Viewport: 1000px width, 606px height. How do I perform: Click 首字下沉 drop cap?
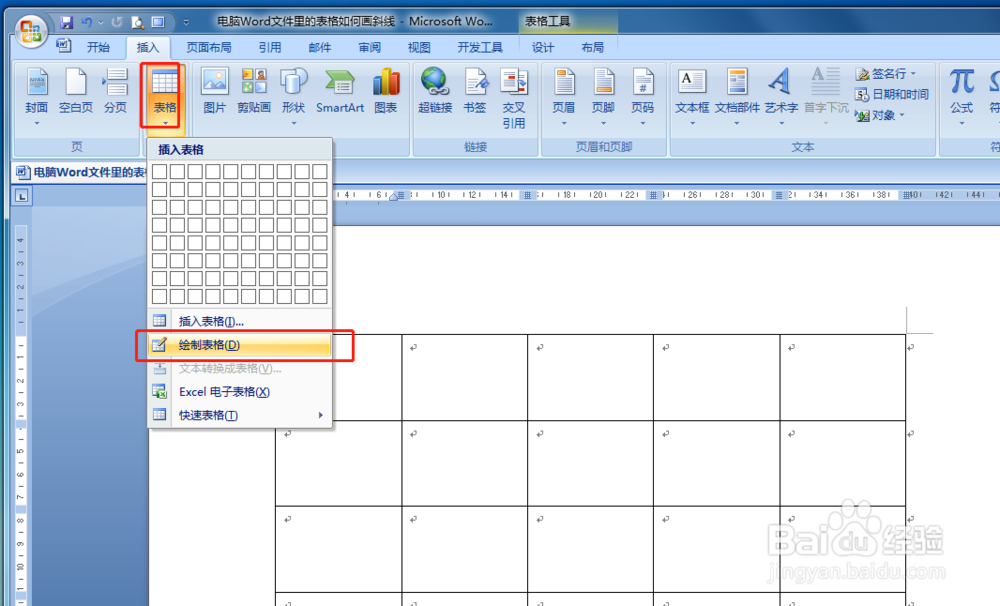(x=826, y=96)
